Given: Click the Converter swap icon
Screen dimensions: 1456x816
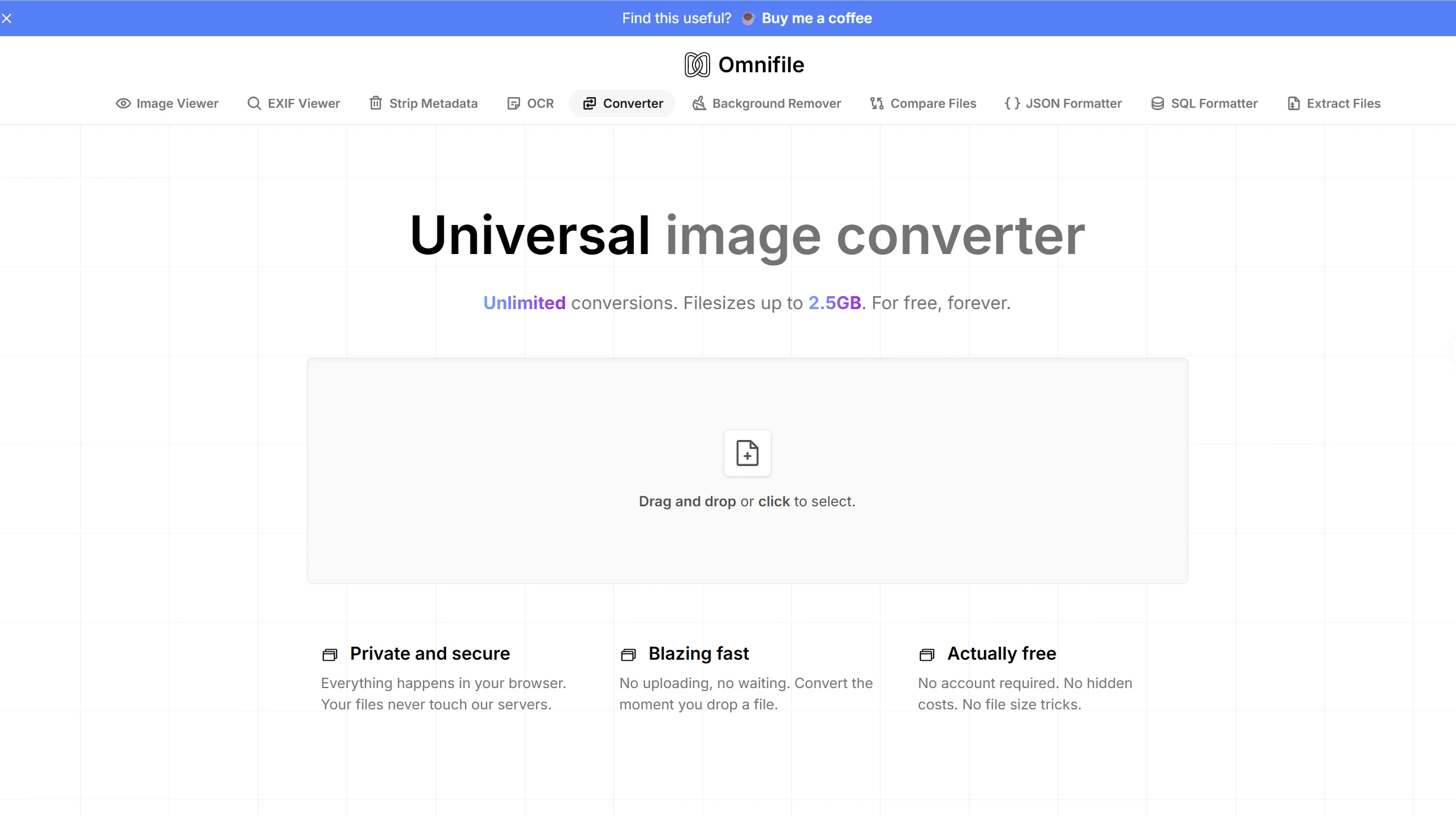Looking at the screenshot, I should (x=589, y=104).
